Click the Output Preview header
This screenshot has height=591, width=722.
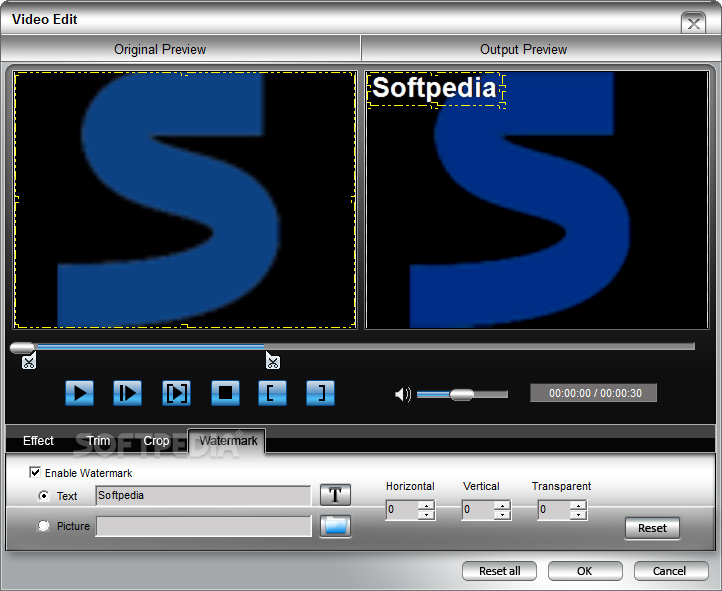pyautogui.click(x=523, y=49)
